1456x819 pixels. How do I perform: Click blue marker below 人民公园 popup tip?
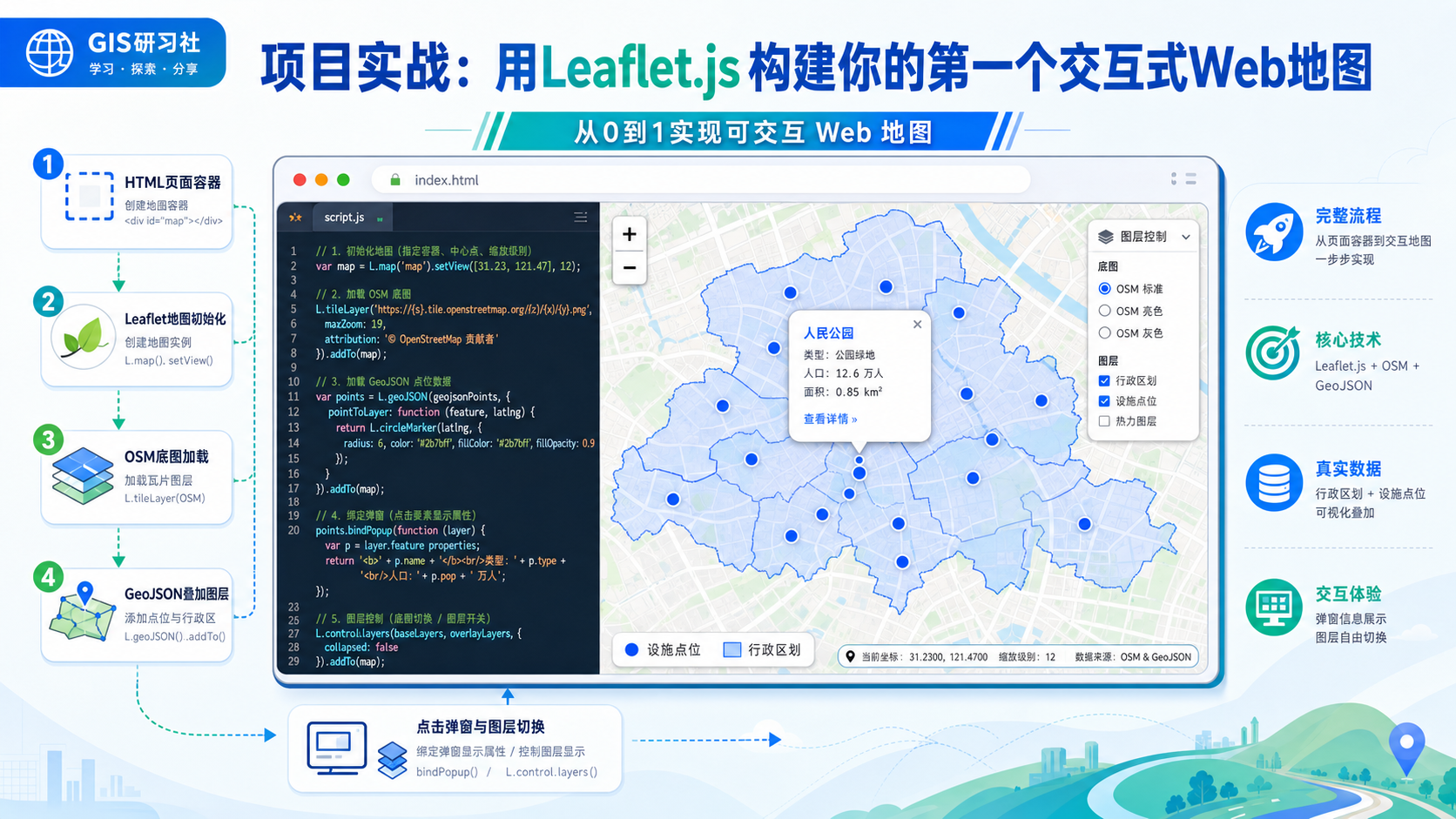[x=859, y=473]
